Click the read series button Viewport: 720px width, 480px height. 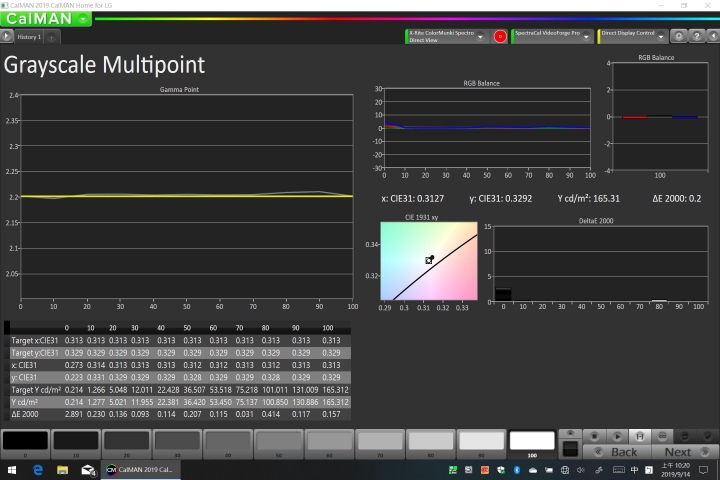coord(640,436)
